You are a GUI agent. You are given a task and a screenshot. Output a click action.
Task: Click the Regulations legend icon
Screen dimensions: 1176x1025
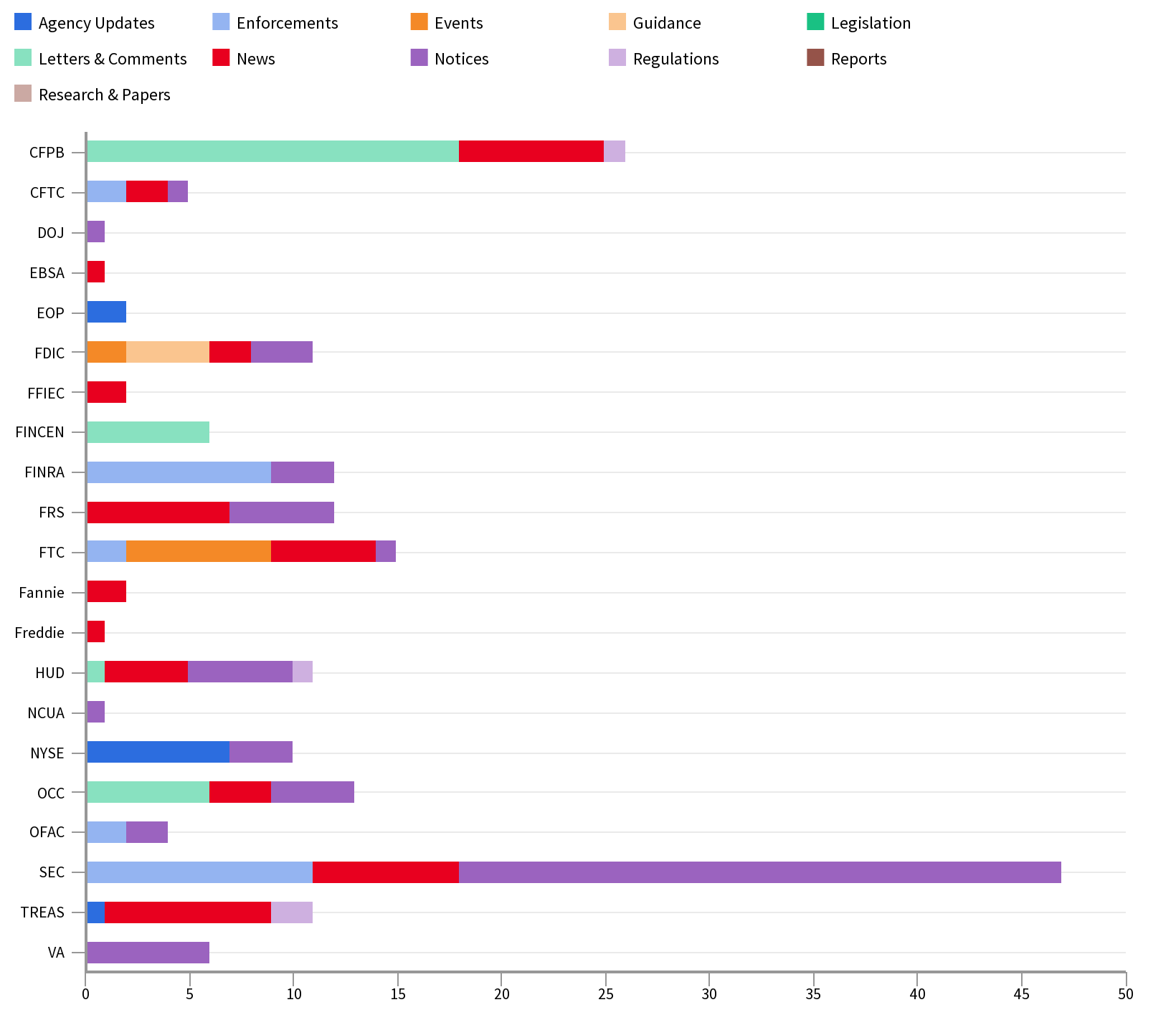tap(617, 58)
